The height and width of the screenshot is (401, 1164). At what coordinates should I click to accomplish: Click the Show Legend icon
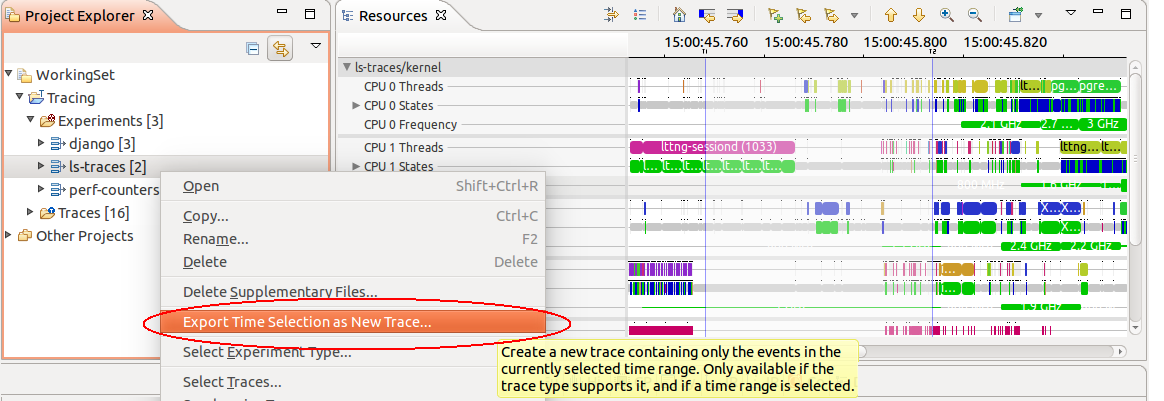pyautogui.click(x=641, y=16)
